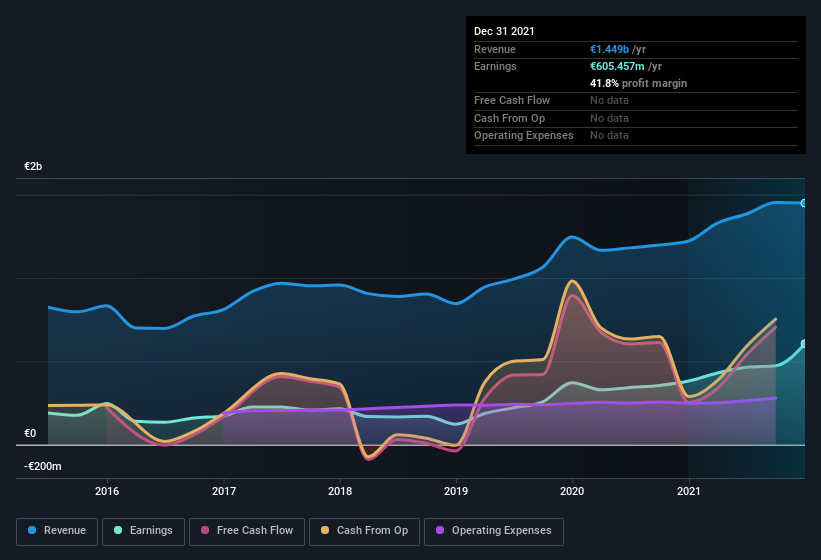Toggle the Free Cash Flow legend button

(x=247, y=531)
